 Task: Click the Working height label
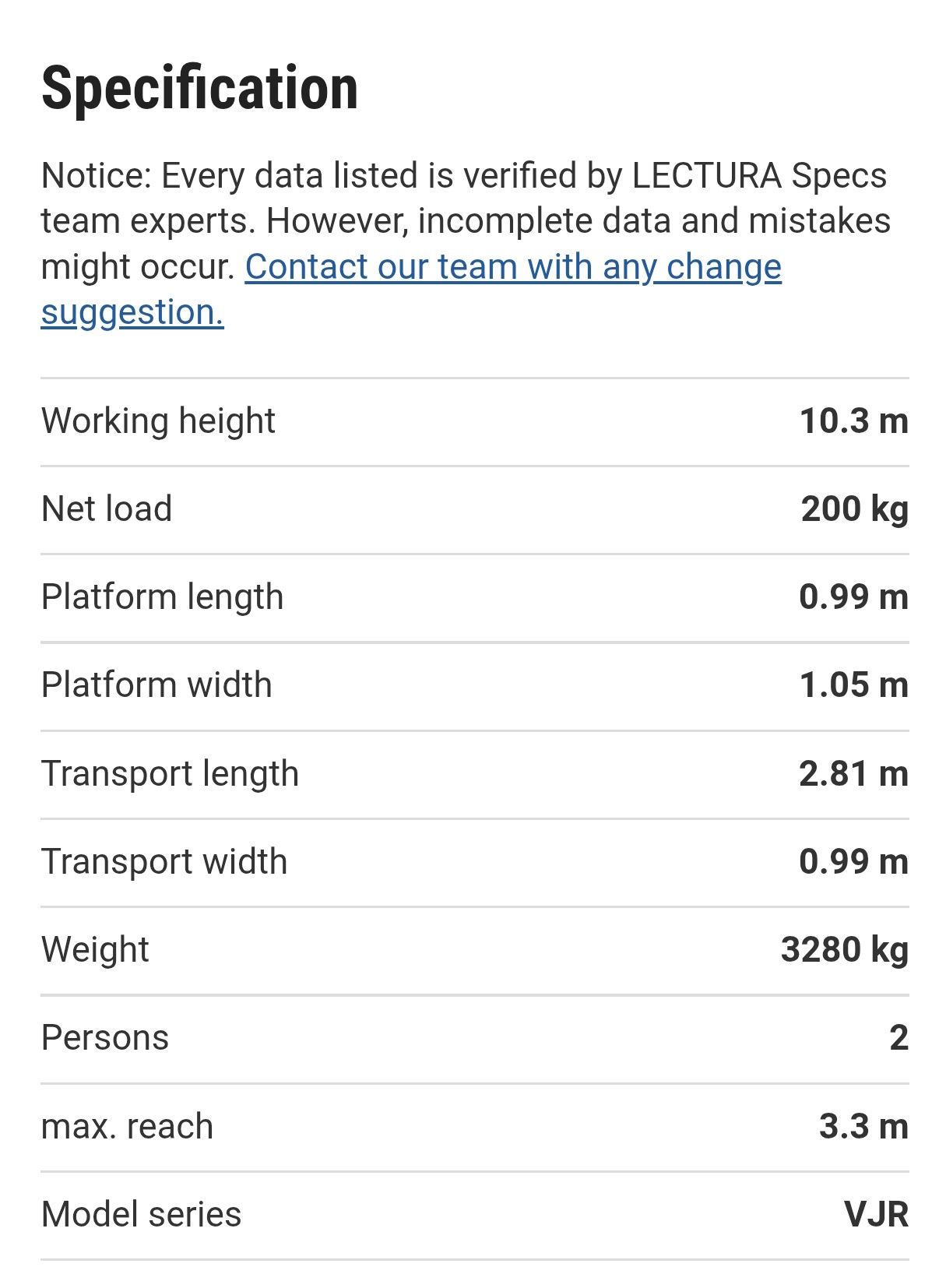tap(158, 421)
